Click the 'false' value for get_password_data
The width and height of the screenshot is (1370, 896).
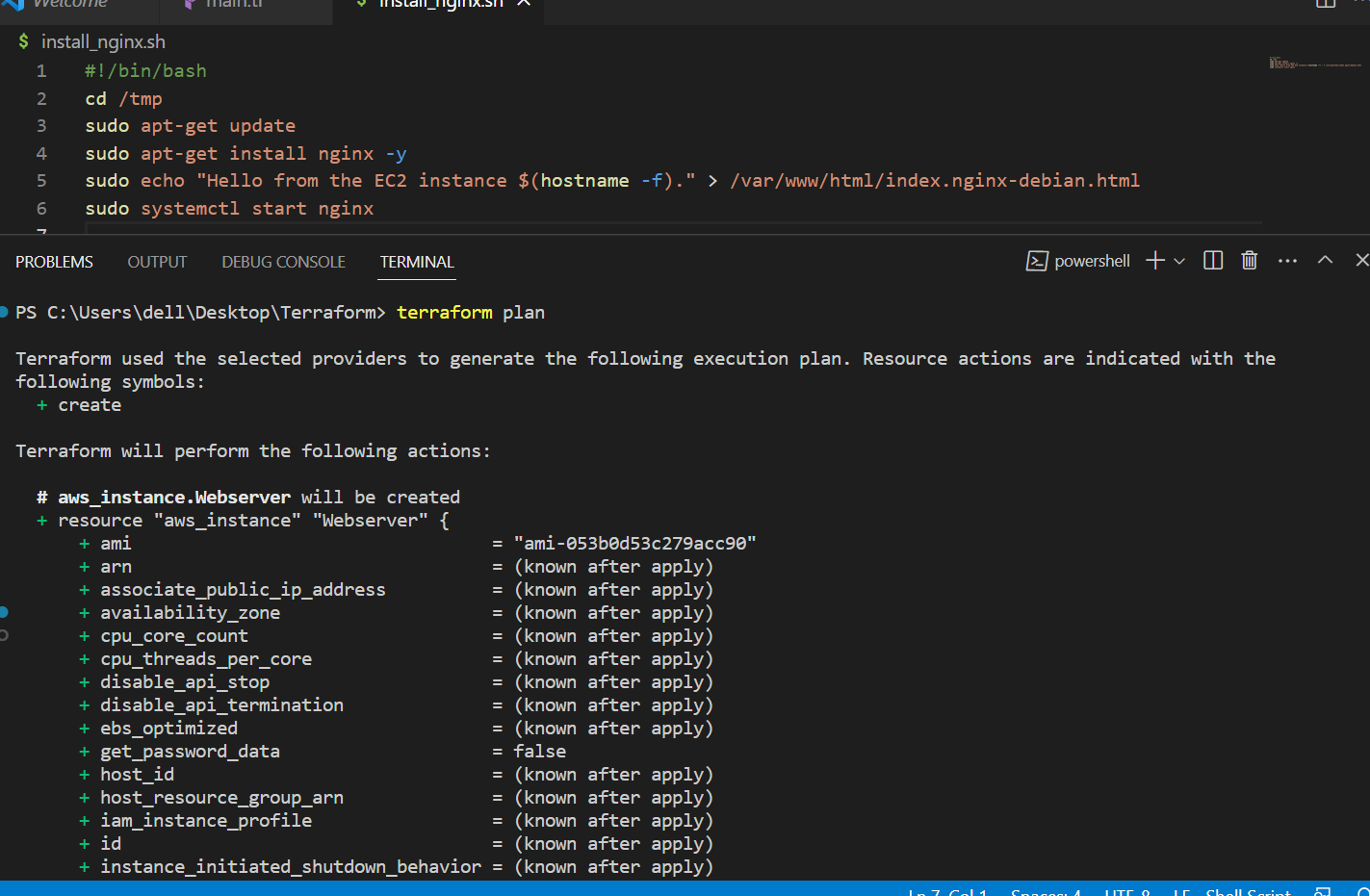pyautogui.click(x=539, y=751)
